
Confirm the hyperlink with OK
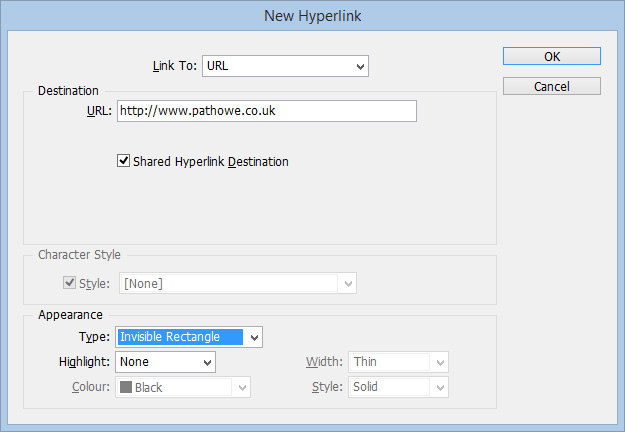552,56
